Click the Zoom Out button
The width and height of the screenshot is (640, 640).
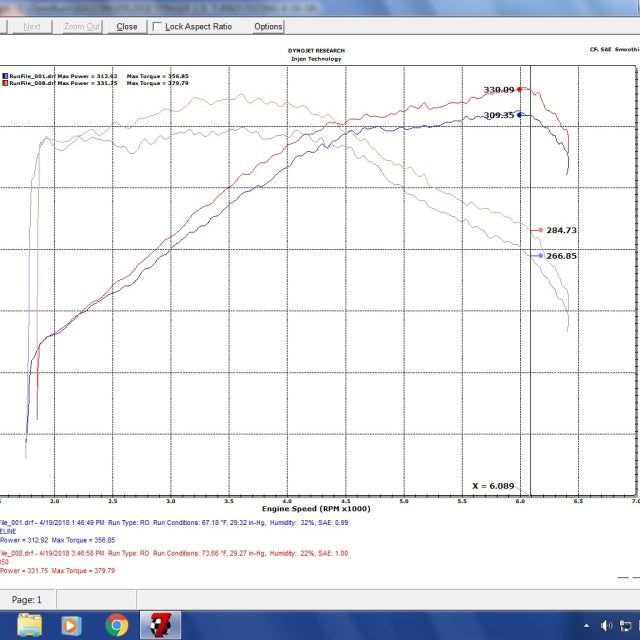81,26
